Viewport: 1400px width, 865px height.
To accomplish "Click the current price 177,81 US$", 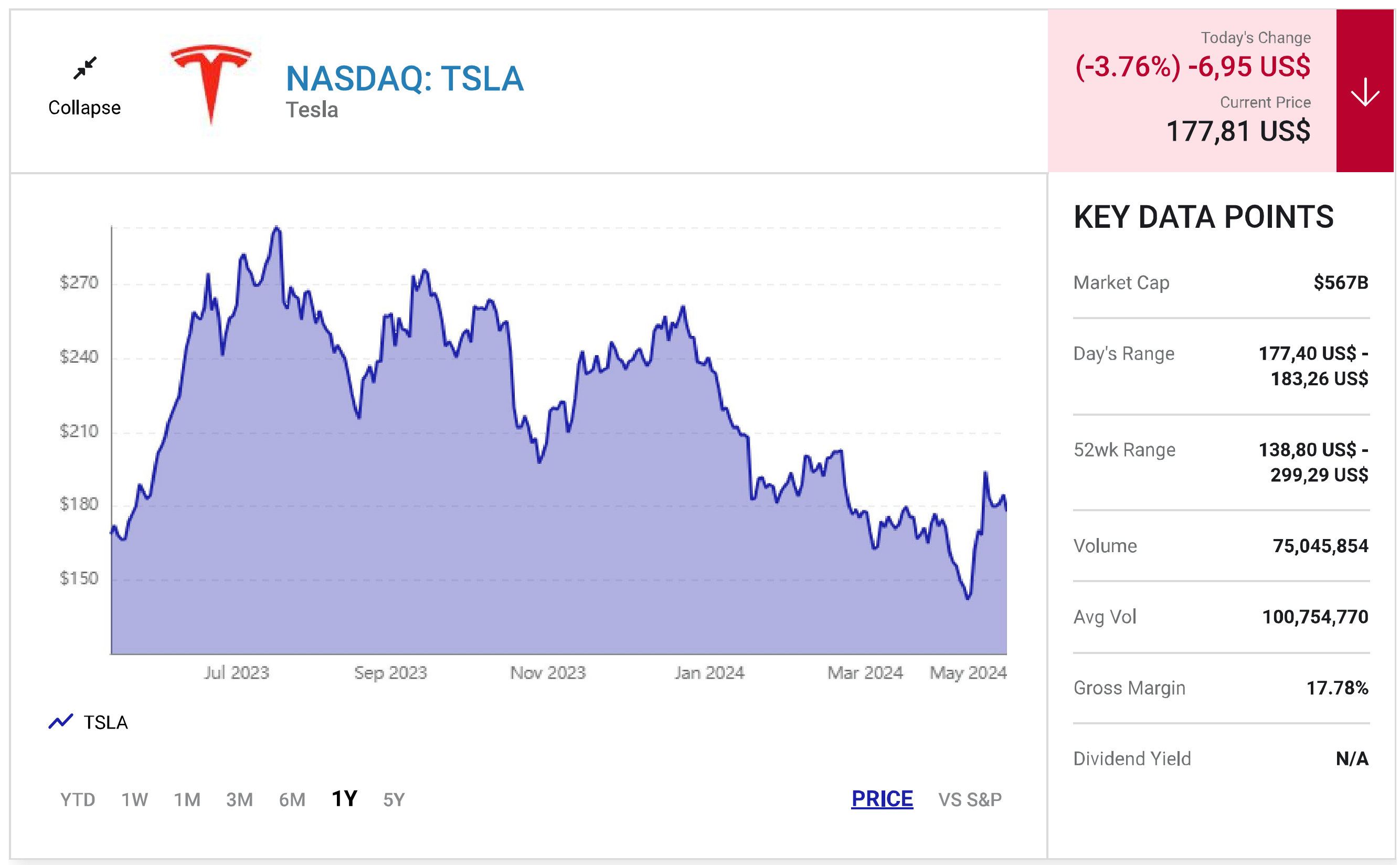I will [x=1237, y=131].
